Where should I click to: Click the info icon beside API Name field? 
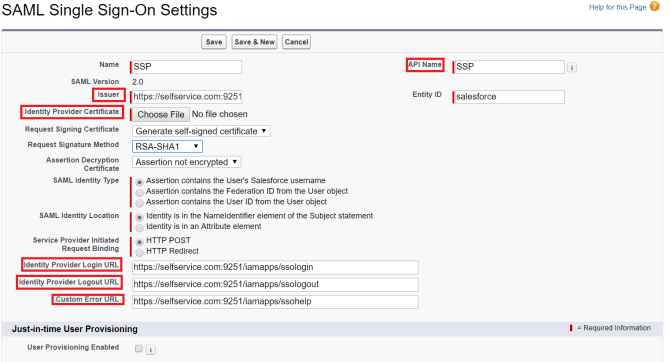click(572, 68)
